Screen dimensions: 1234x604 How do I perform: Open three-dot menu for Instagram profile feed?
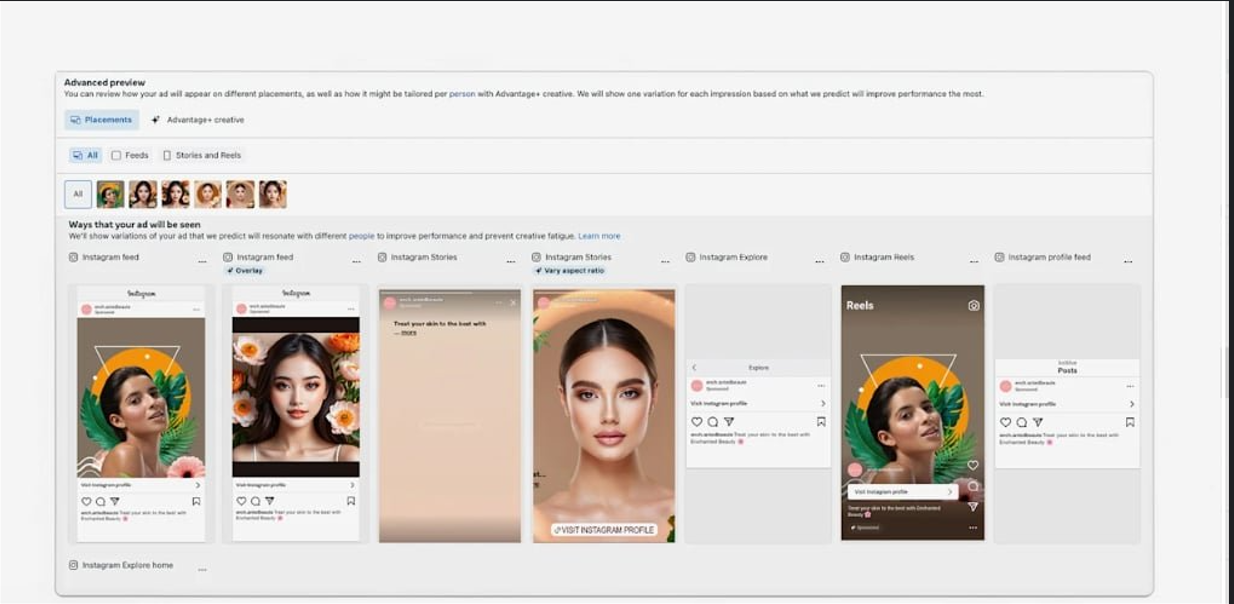[1128, 262]
